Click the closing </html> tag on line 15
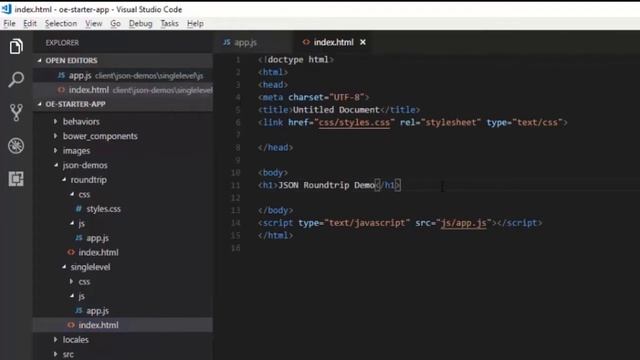 click(x=276, y=236)
